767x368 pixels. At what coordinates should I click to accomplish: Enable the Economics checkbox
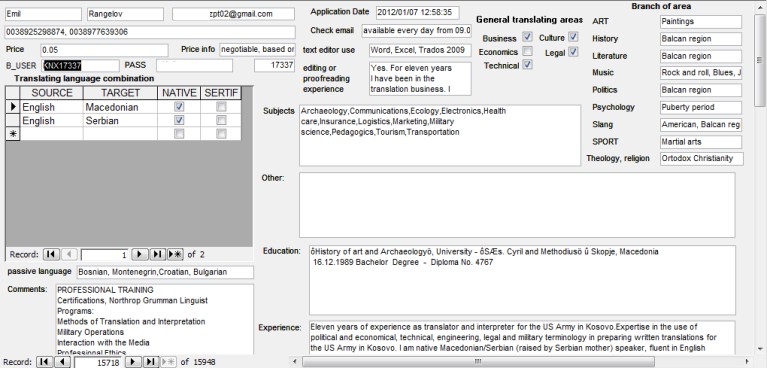(527, 51)
